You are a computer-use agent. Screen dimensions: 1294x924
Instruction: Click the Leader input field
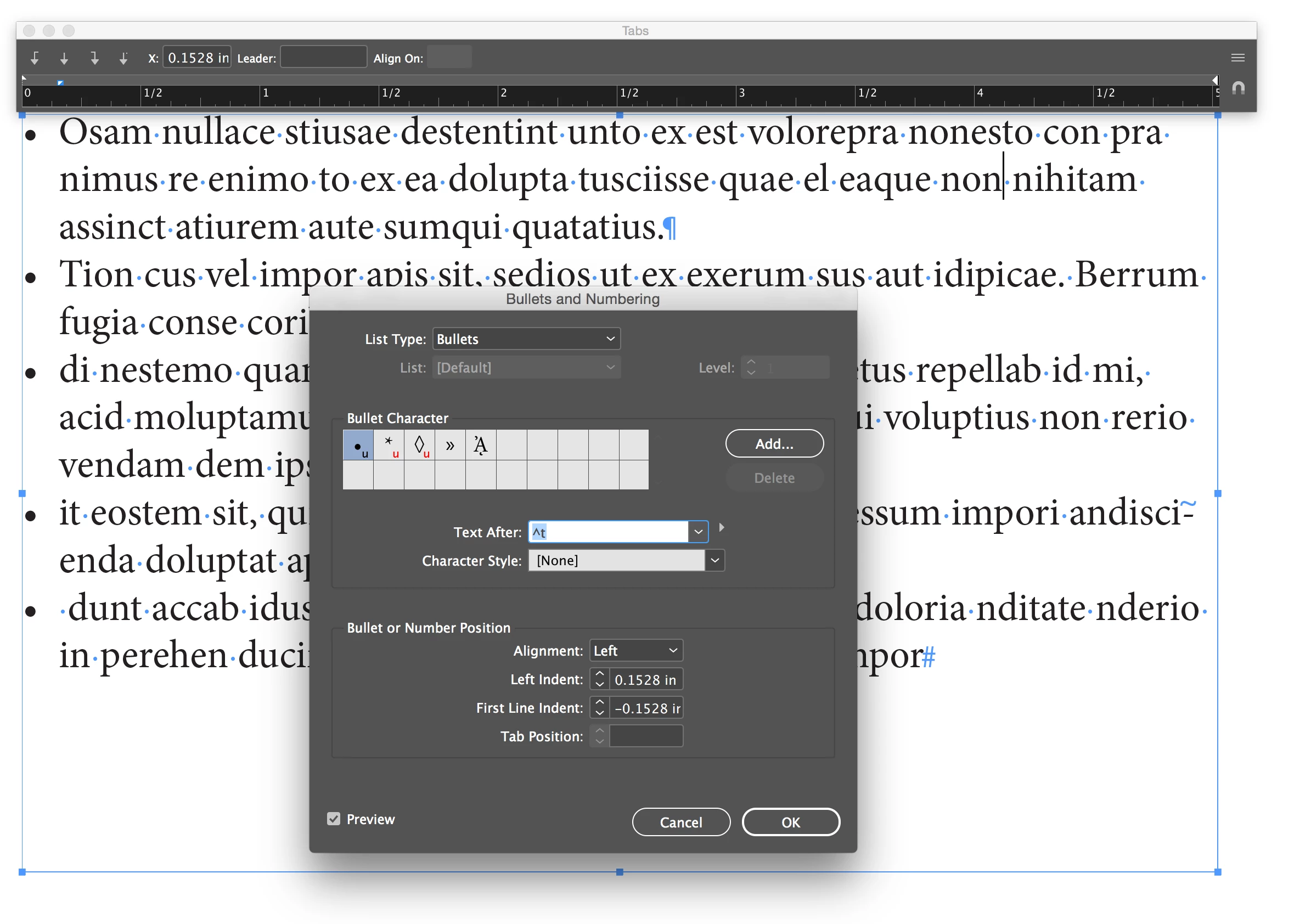(323, 58)
